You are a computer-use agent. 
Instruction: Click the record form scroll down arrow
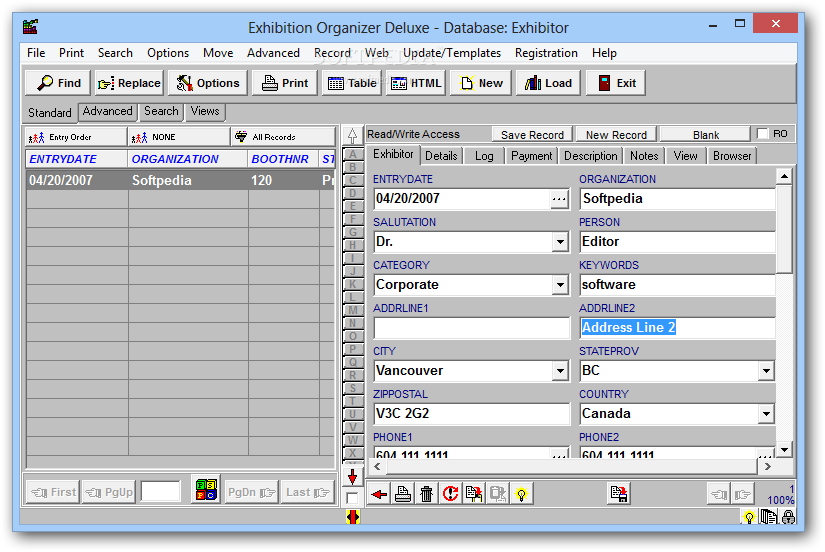point(784,449)
